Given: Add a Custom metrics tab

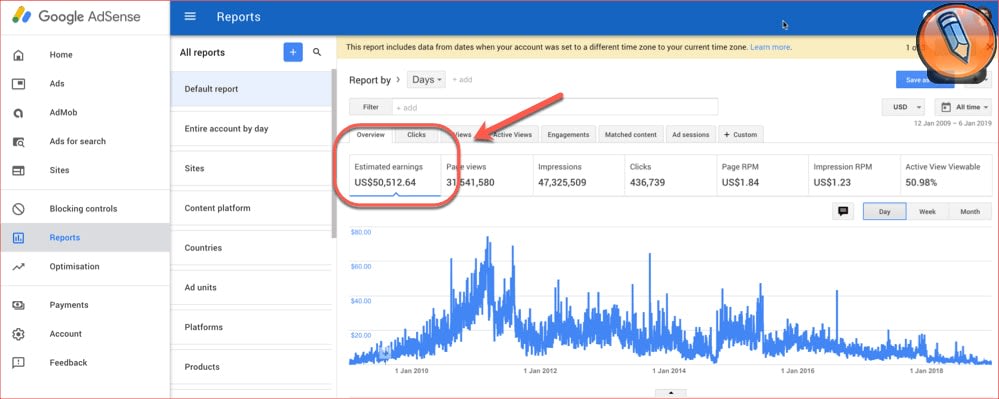Looking at the screenshot, I should pos(741,134).
